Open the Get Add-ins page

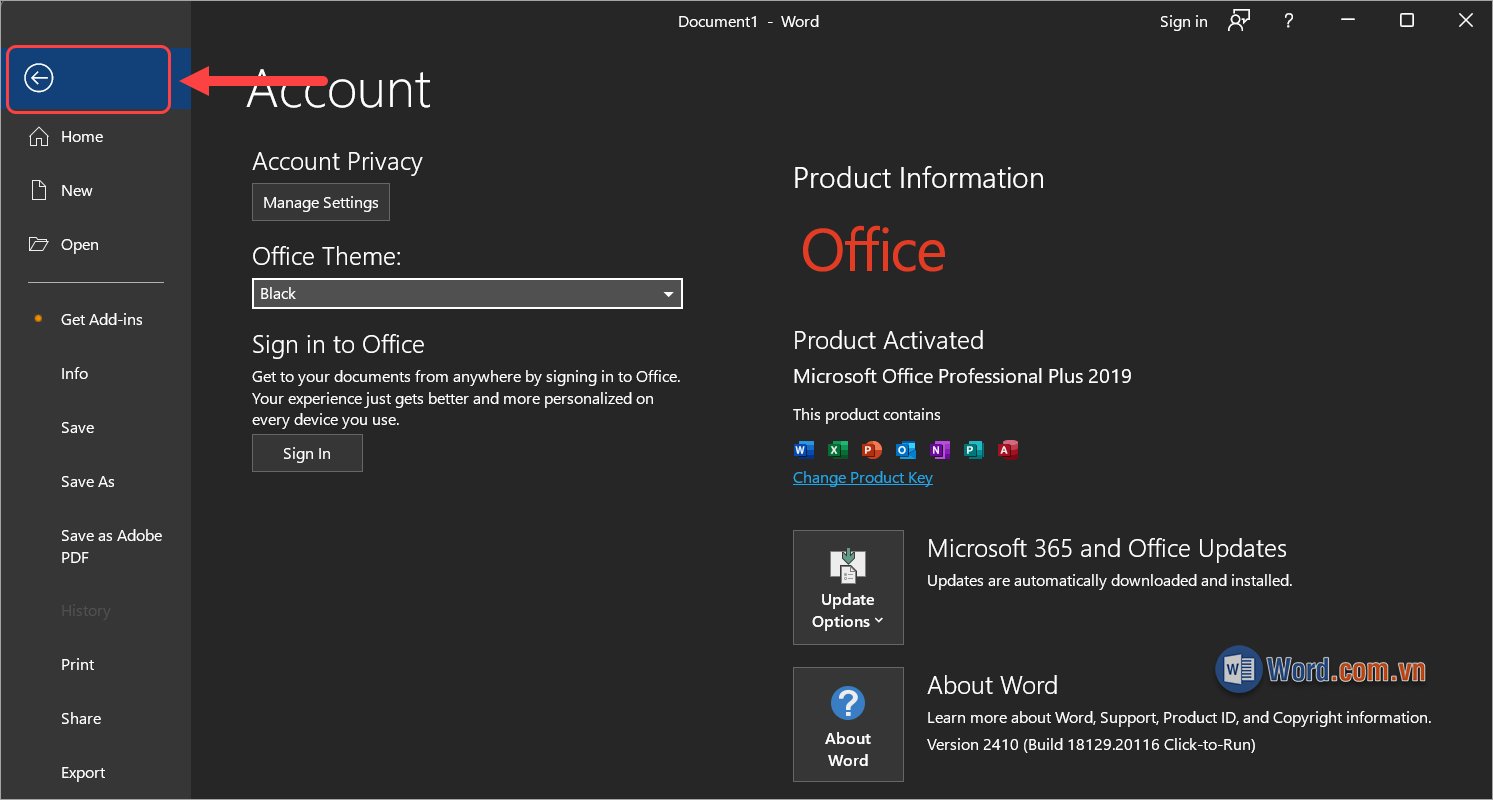coord(102,320)
